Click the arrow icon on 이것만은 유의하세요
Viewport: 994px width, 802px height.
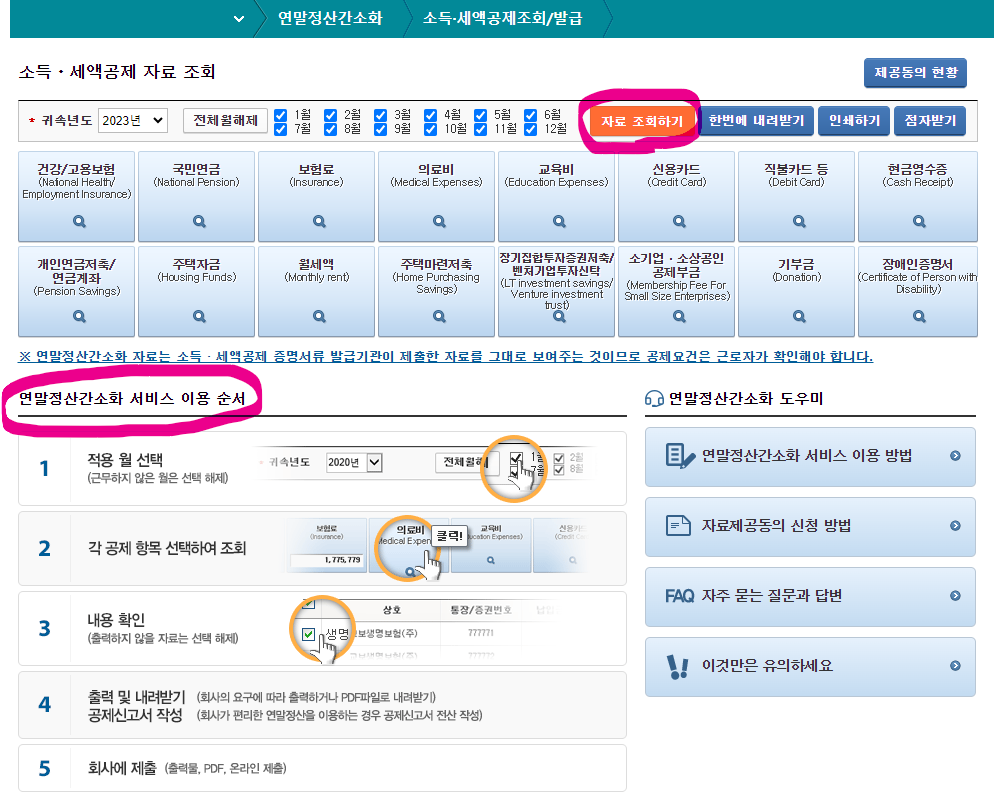pos(955,666)
